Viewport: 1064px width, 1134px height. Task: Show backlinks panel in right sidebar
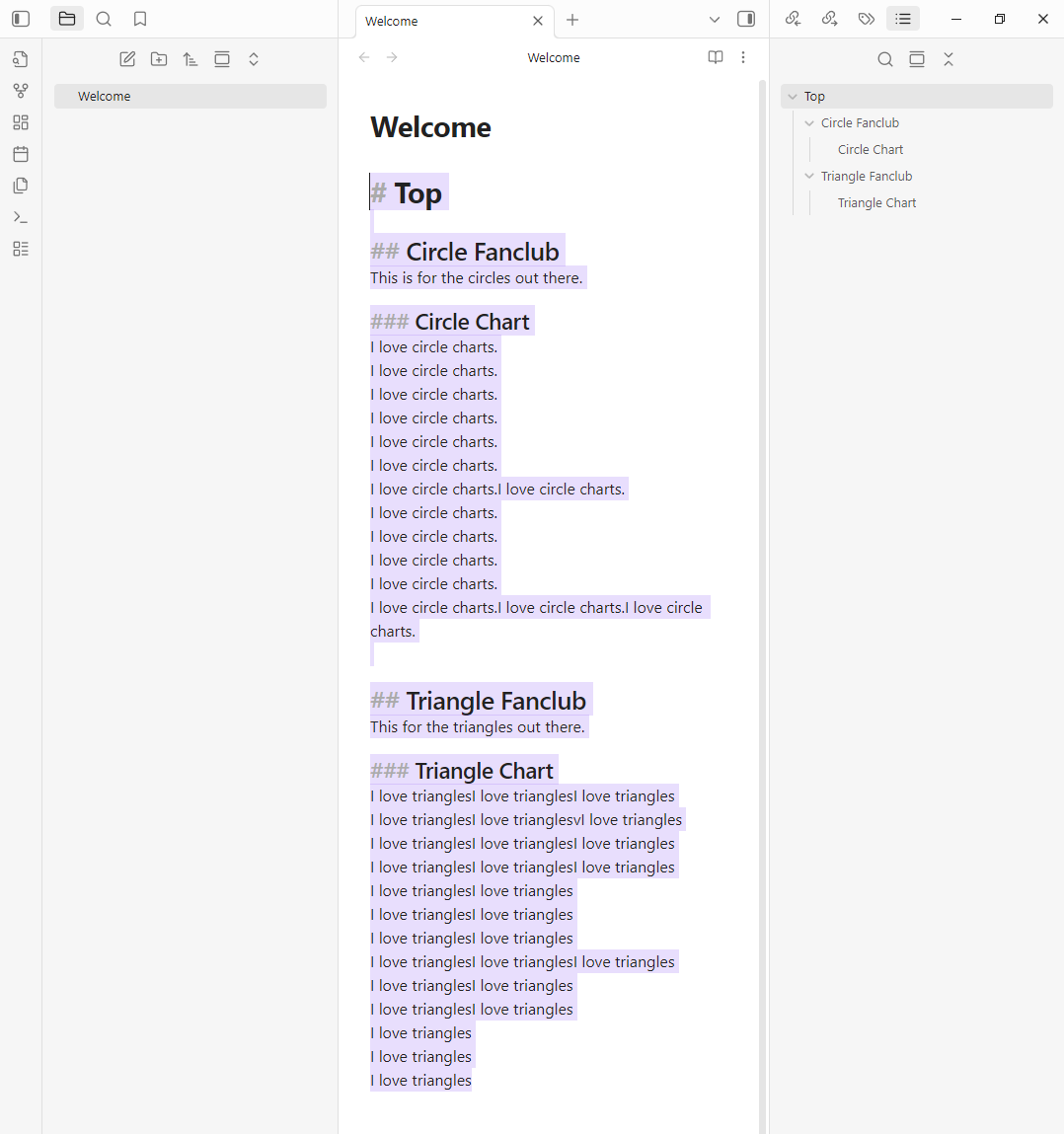(793, 19)
